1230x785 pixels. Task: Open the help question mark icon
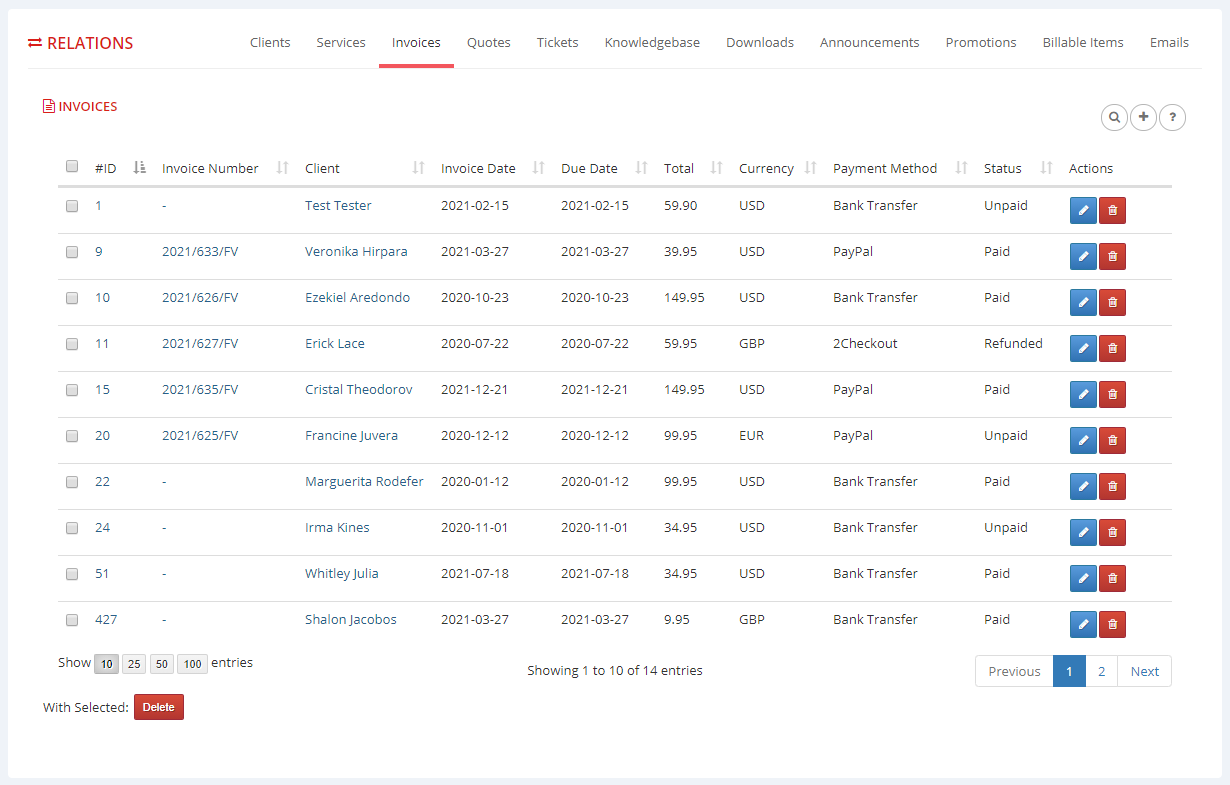tap(1172, 117)
